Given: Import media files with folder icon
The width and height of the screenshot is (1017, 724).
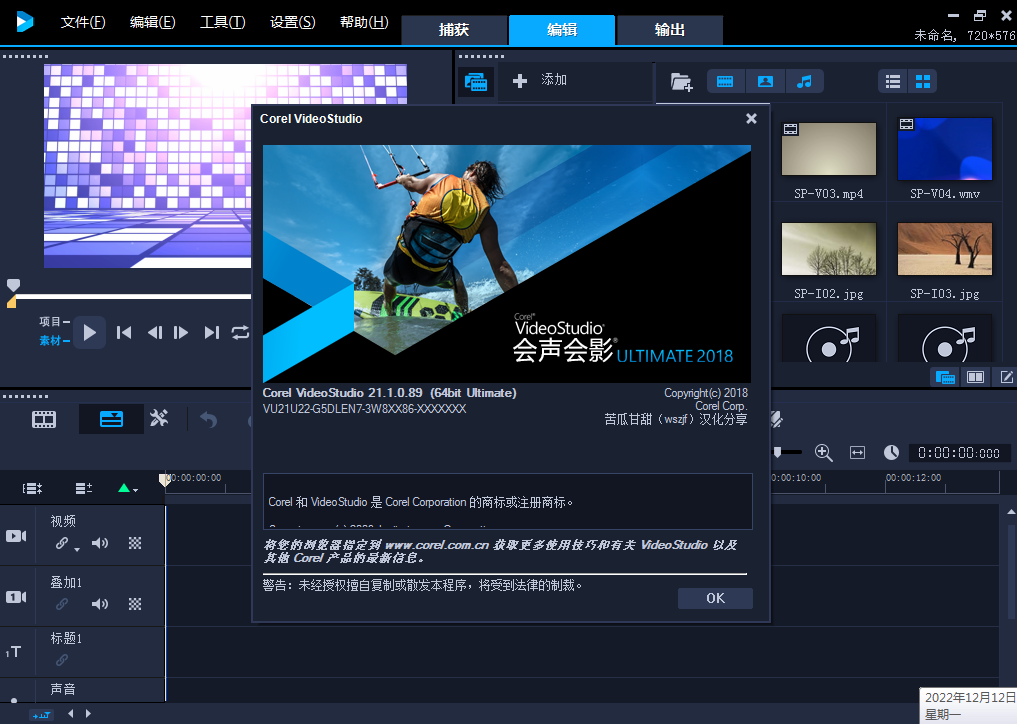Looking at the screenshot, I should coord(681,82).
